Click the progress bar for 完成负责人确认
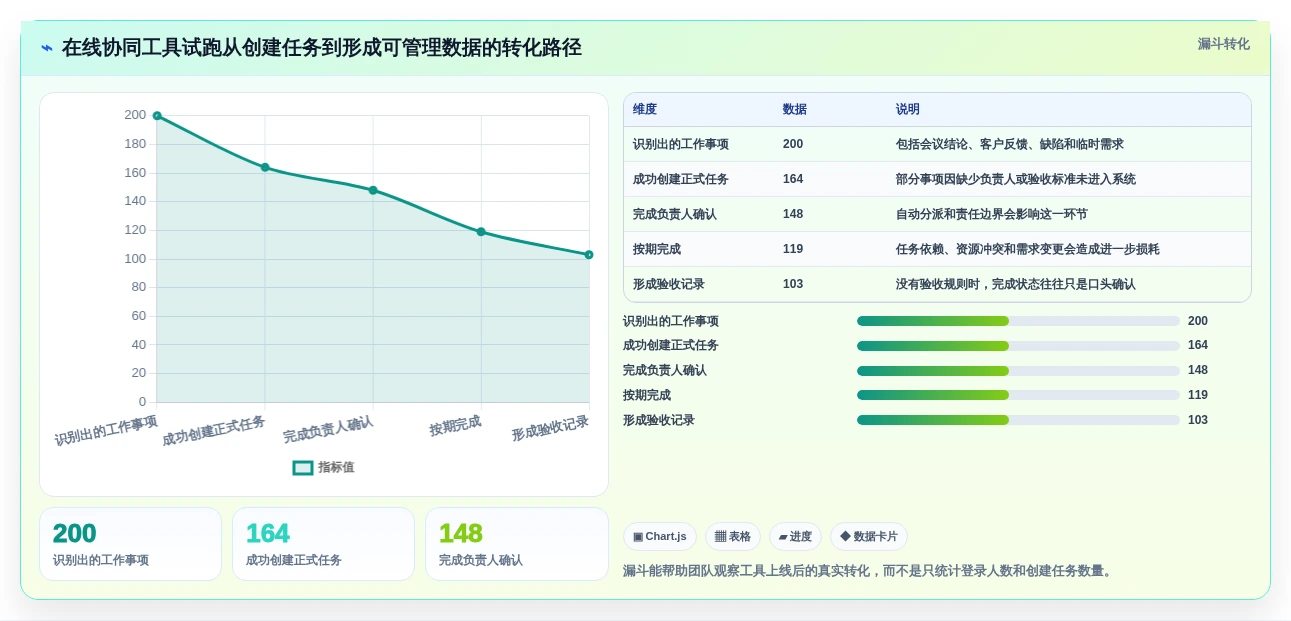The width and height of the screenshot is (1291, 621). [1018, 370]
